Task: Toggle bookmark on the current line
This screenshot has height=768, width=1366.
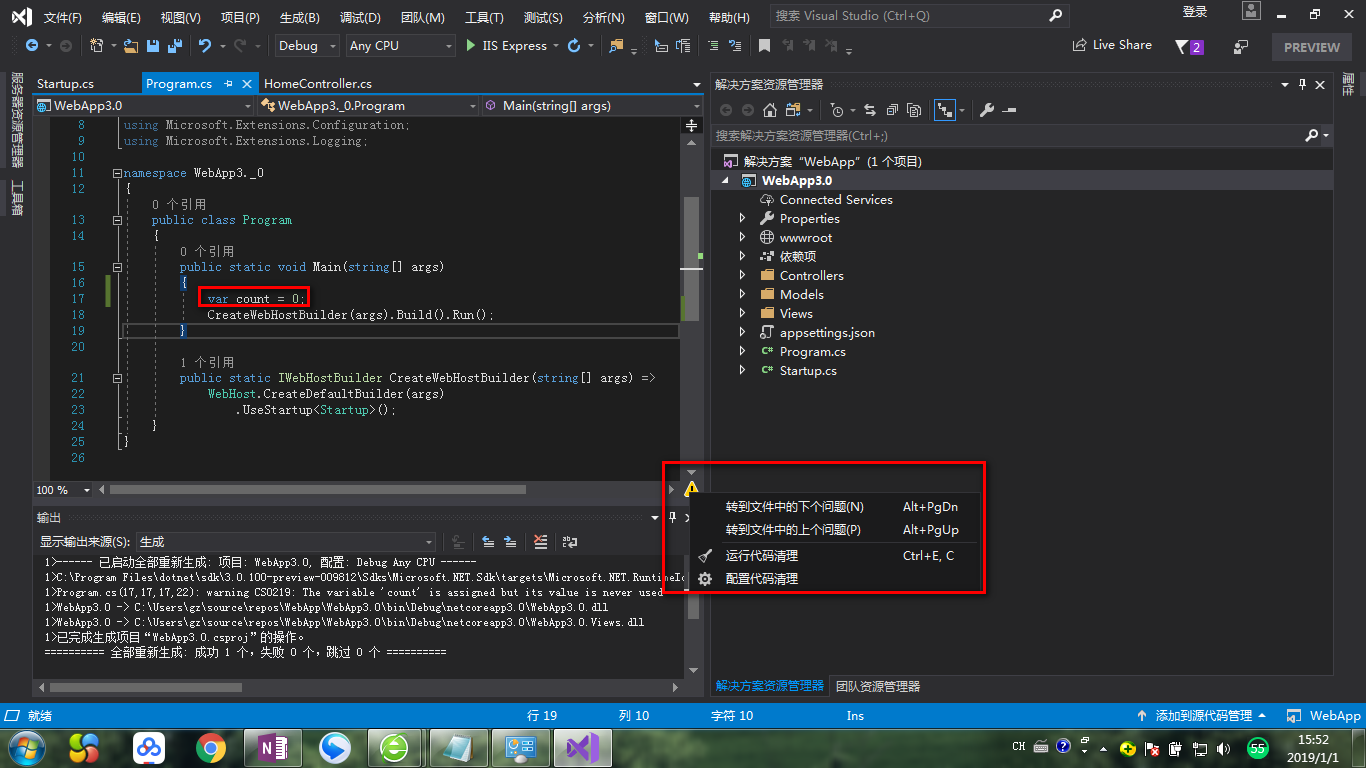Action: [764, 46]
